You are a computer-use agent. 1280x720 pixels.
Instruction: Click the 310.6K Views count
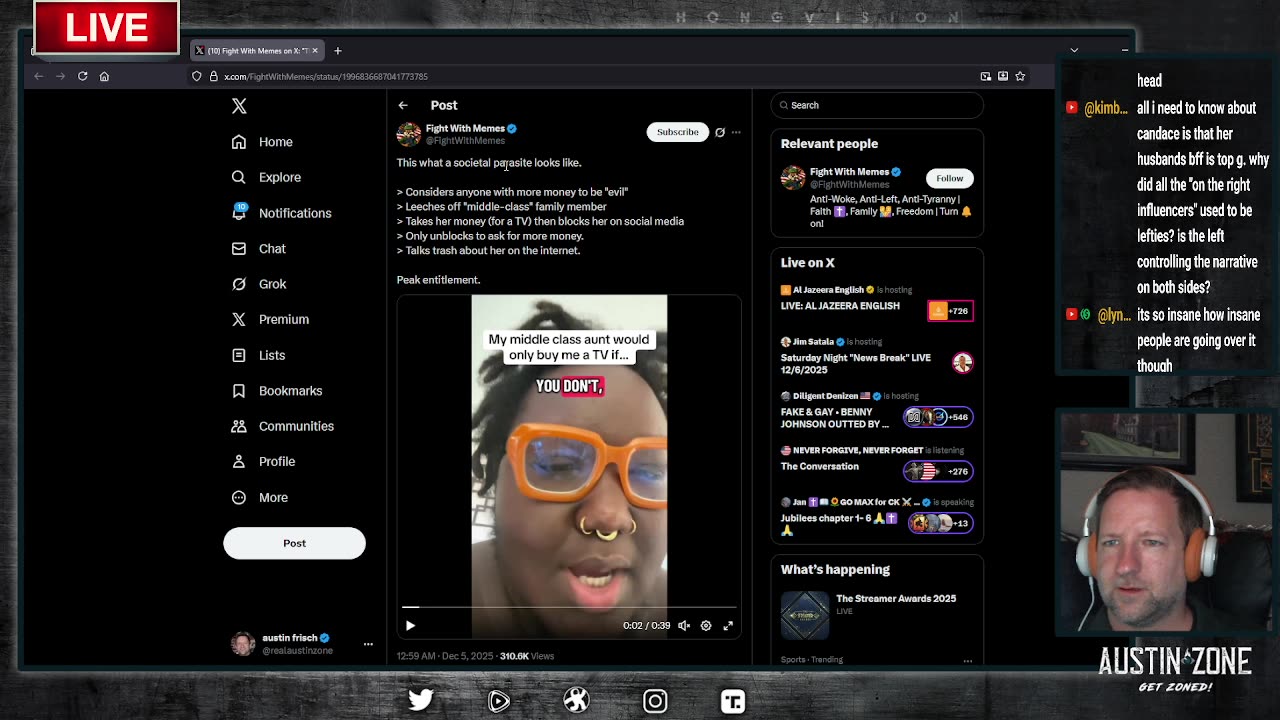coord(527,656)
